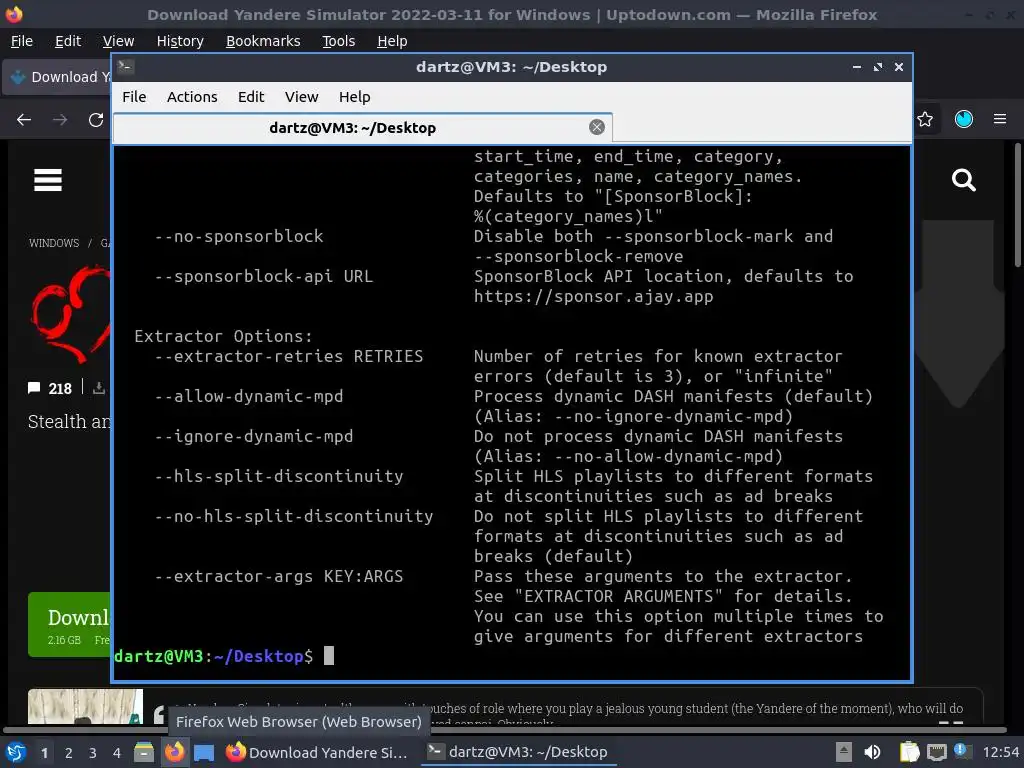Open the Firefox hamburger application menu
This screenshot has height=768, width=1024.
(1000, 119)
